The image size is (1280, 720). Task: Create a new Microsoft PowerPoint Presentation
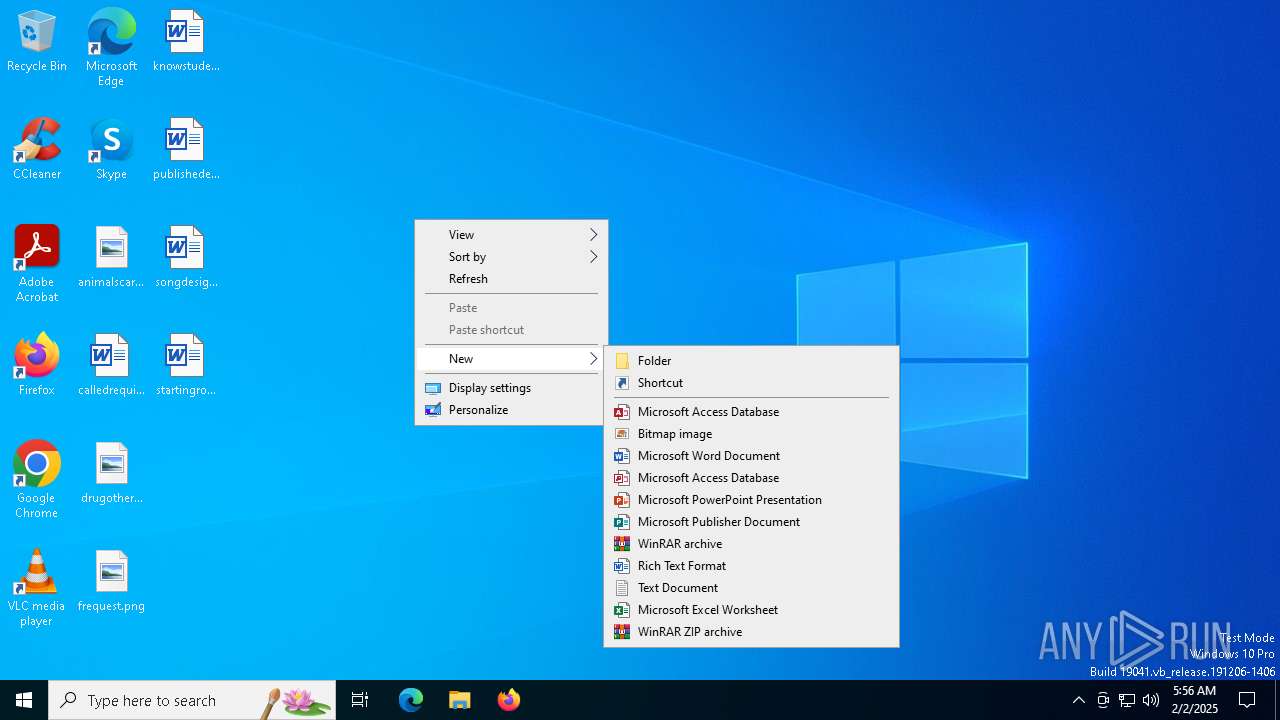tap(751, 500)
